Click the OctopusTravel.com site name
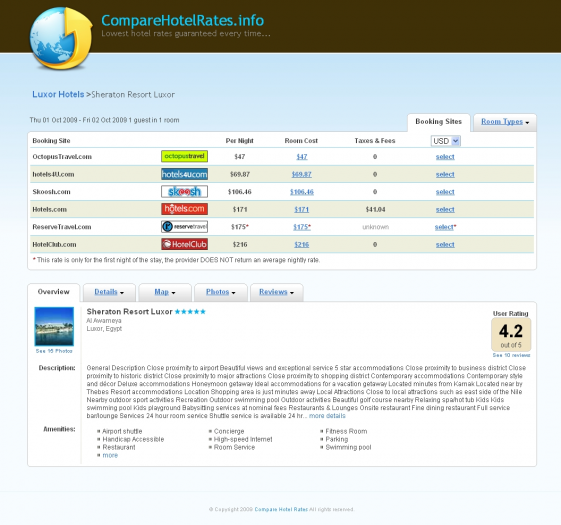The width and height of the screenshot is (561, 525). (x=62, y=157)
